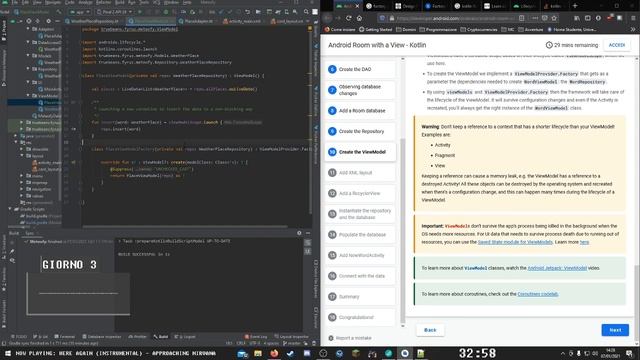
Task: Open the Pixel 2 API device dropdown
Action: click(114, 12)
